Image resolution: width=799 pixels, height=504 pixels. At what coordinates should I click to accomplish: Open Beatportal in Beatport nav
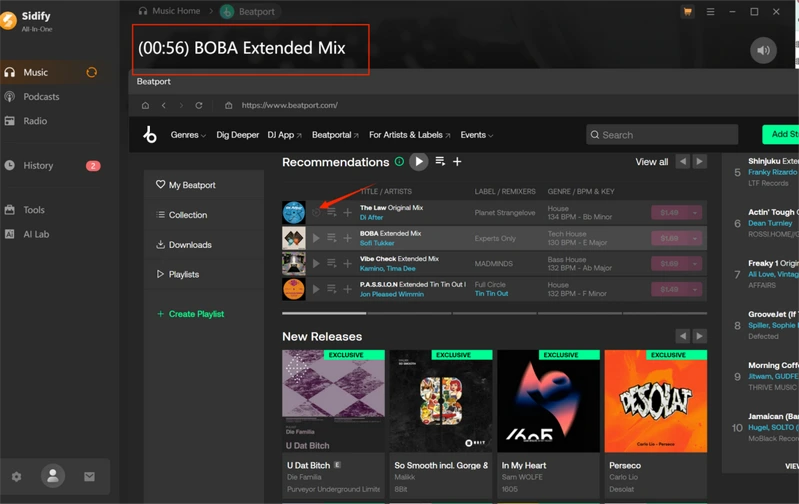(335, 135)
